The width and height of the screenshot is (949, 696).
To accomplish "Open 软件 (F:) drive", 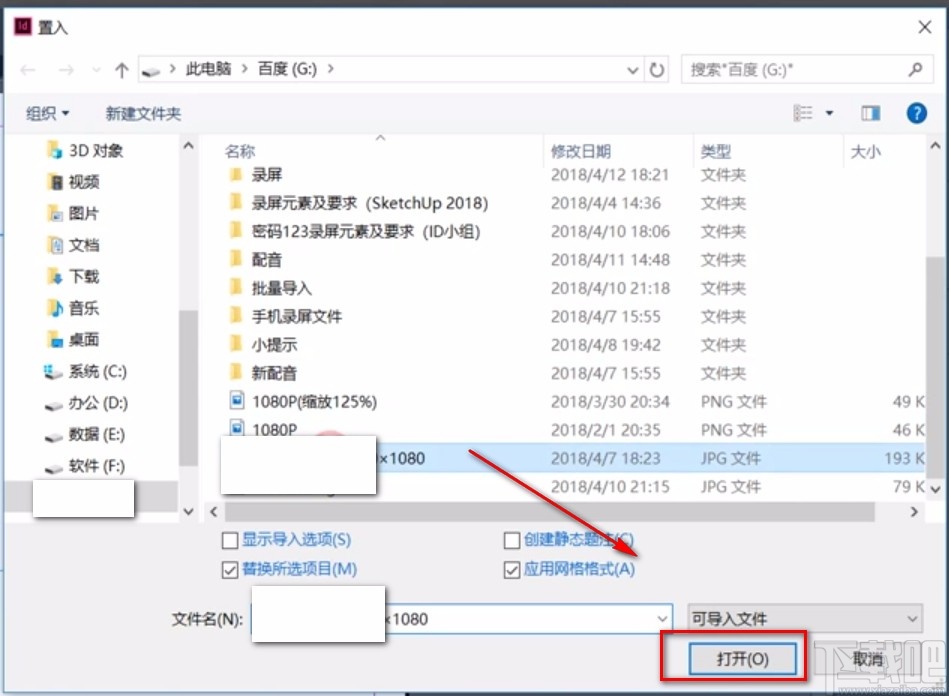I will pos(85,465).
